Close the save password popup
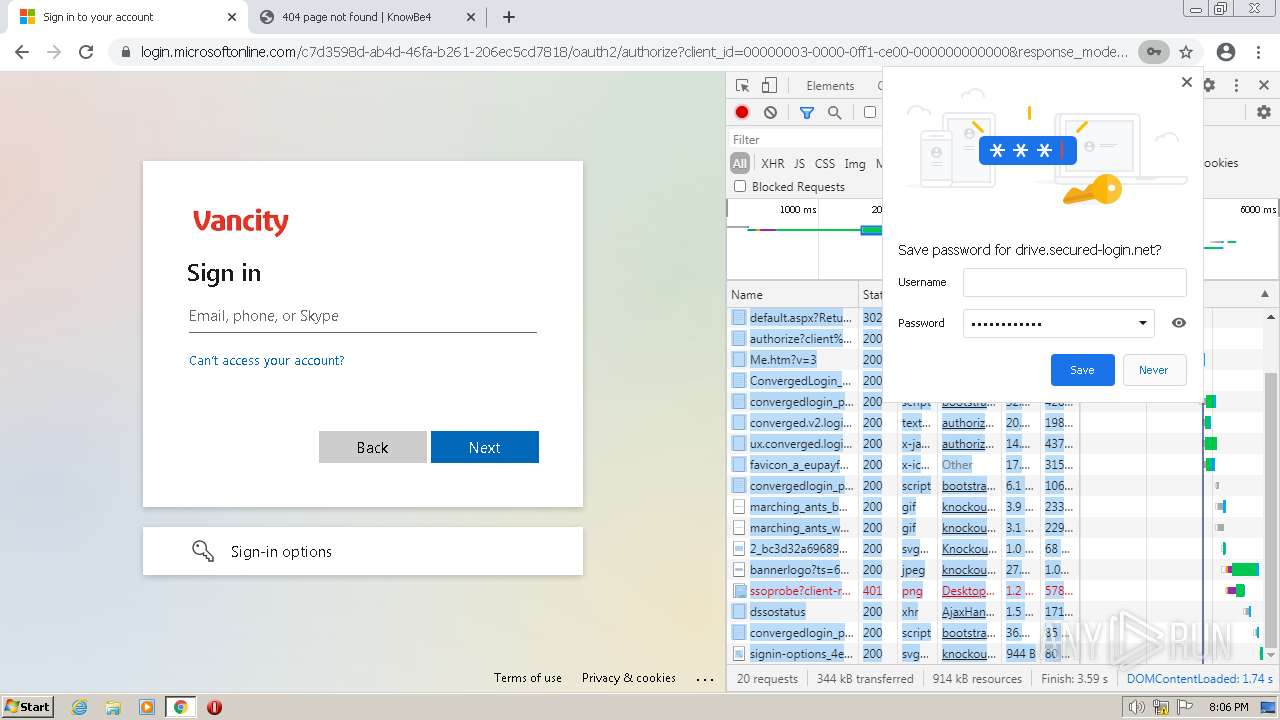Viewport: 1280px width, 720px height. [1187, 82]
